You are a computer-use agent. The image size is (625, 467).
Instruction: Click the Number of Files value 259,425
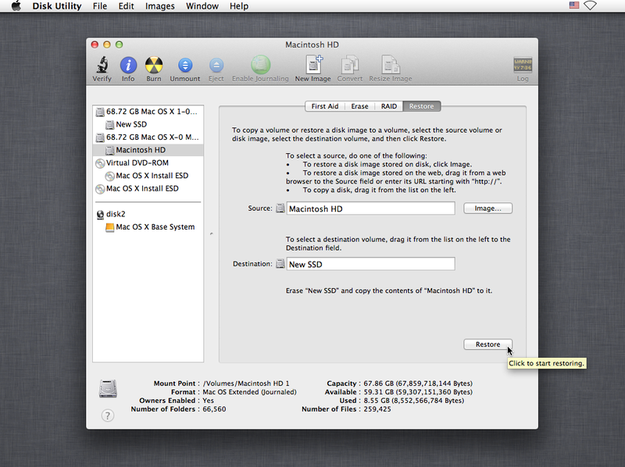pos(377,409)
